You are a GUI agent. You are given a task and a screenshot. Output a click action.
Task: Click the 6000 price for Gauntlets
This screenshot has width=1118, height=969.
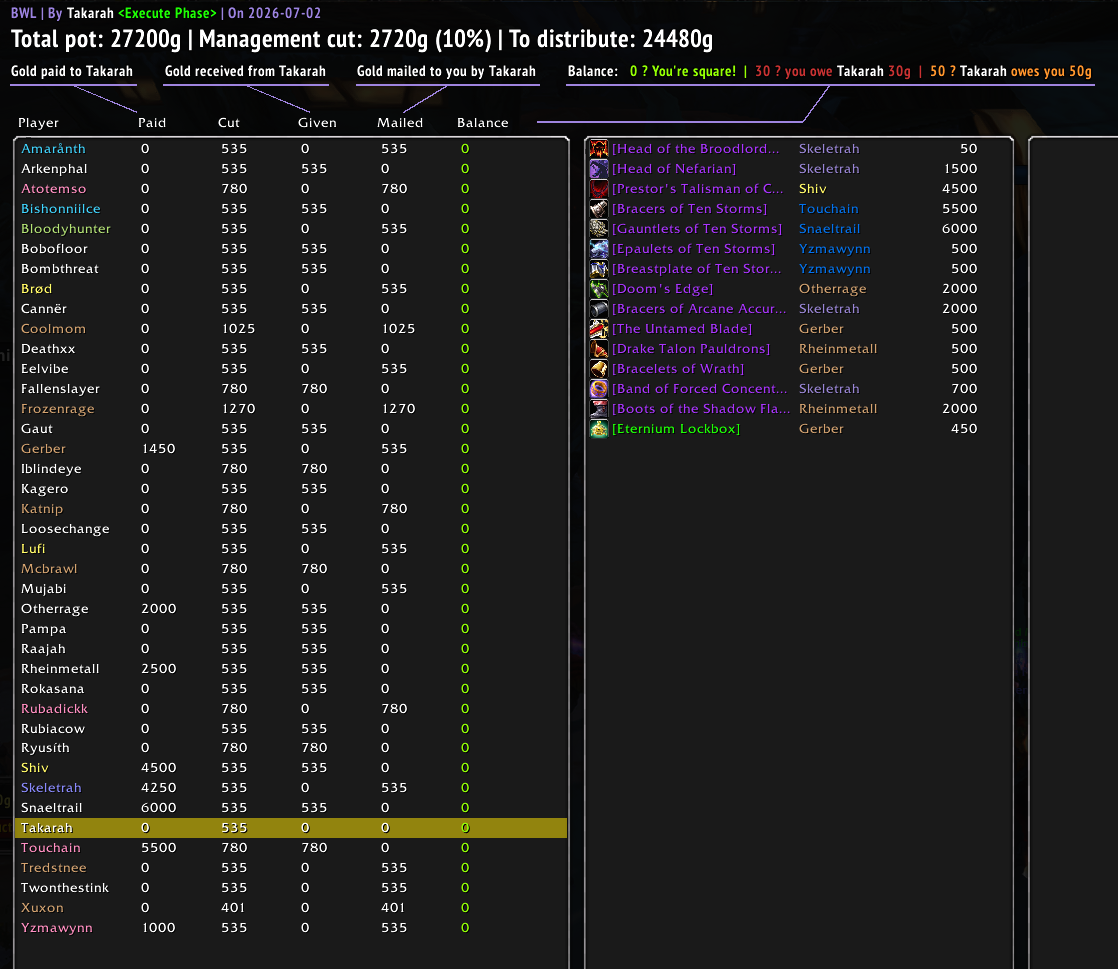[x=959, y=228]
